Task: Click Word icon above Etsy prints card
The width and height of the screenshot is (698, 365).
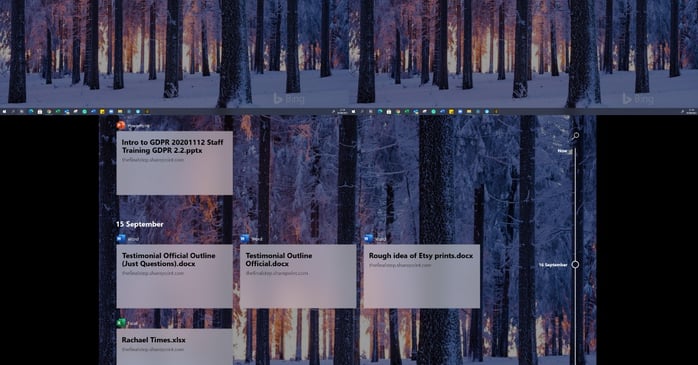Action: point(368,239)
